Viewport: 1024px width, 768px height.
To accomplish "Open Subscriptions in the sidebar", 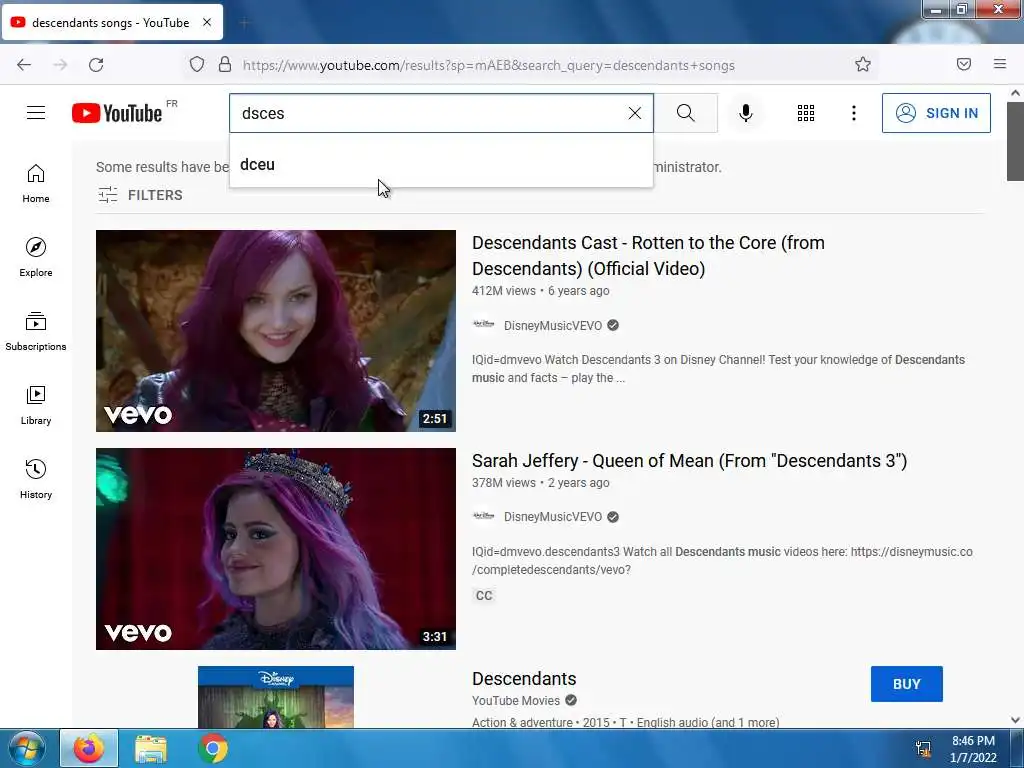I will pos(36,332).
